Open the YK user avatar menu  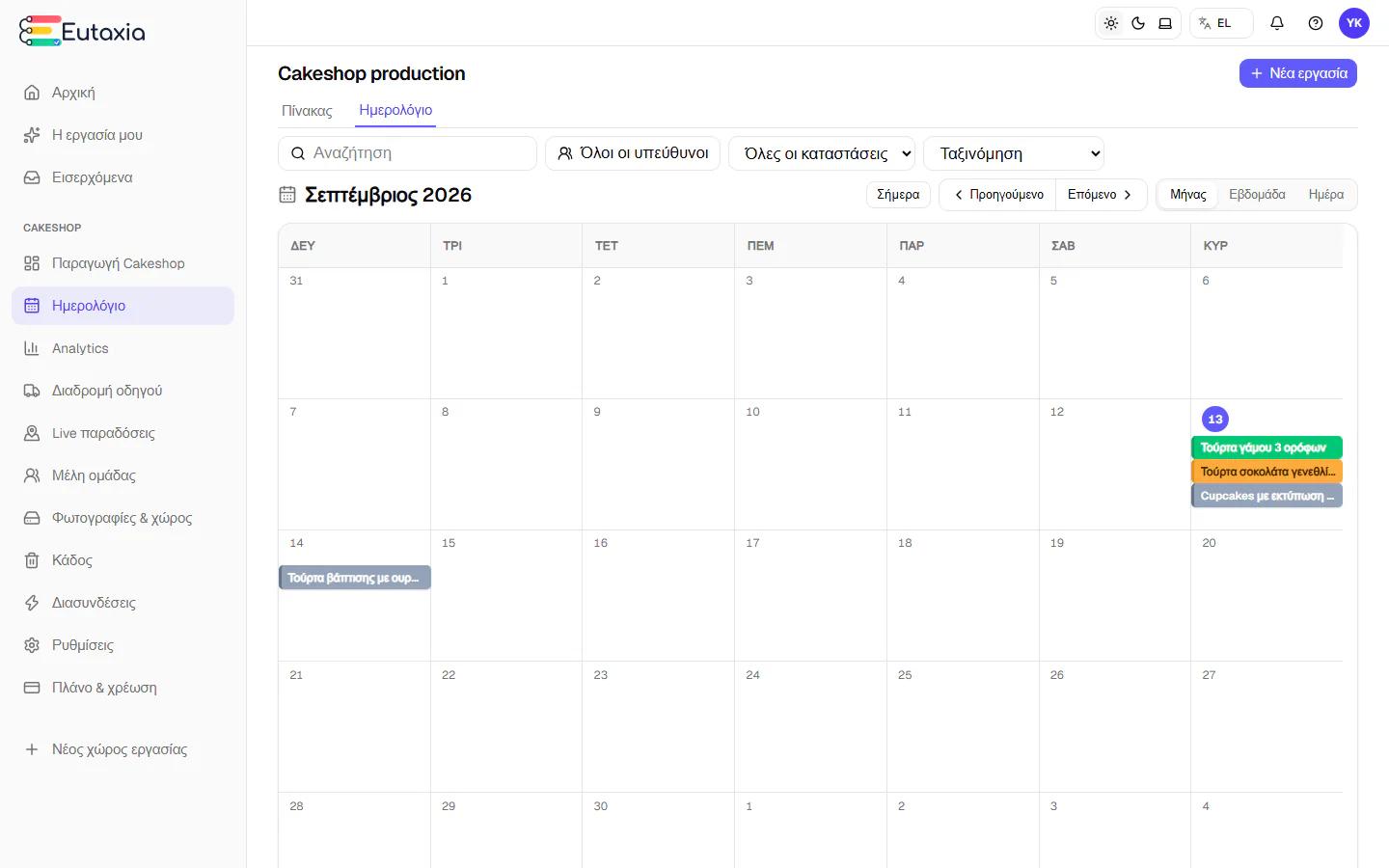(x=1354, y=23)
